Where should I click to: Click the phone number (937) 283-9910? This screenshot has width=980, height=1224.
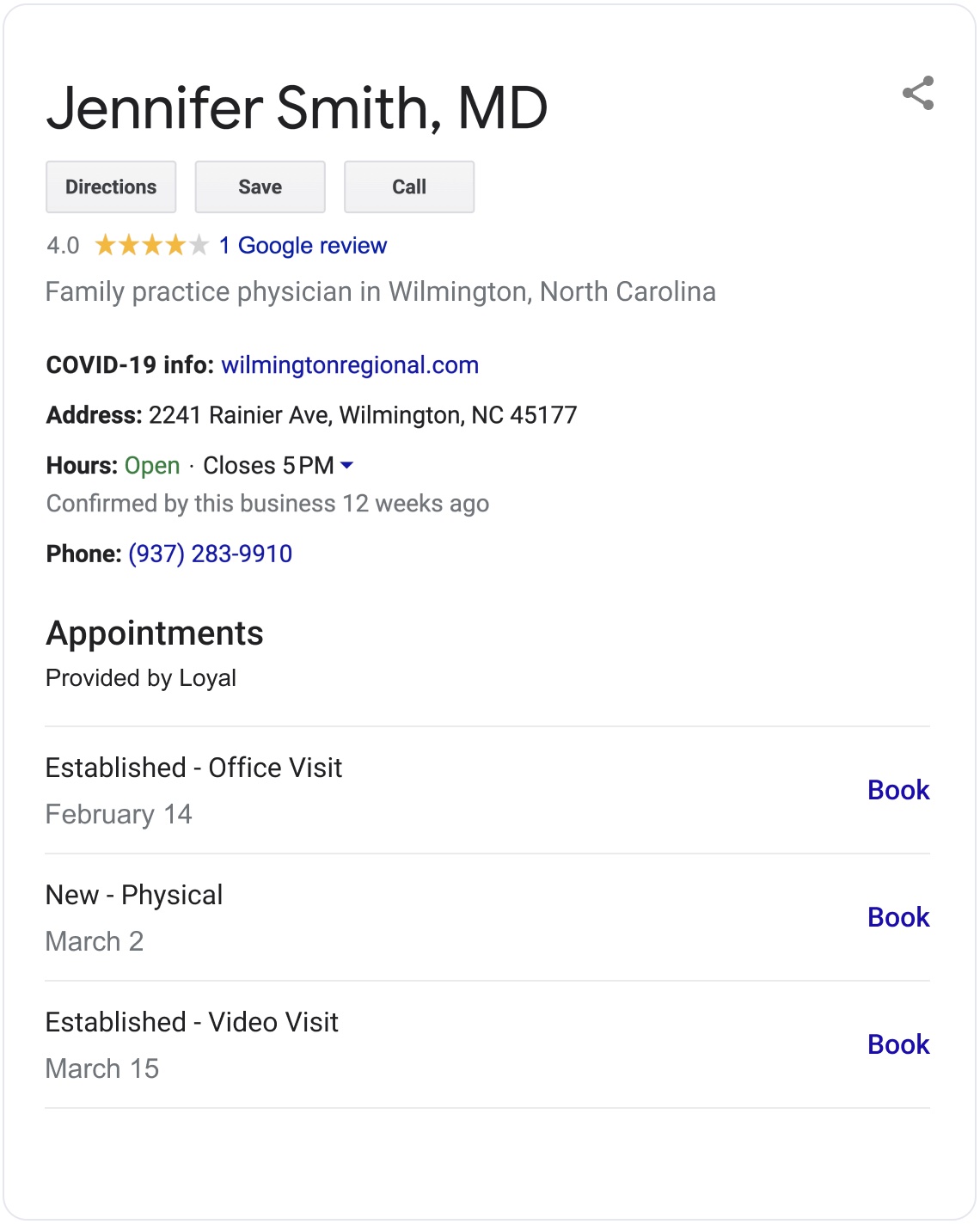[x=211, y=554]
